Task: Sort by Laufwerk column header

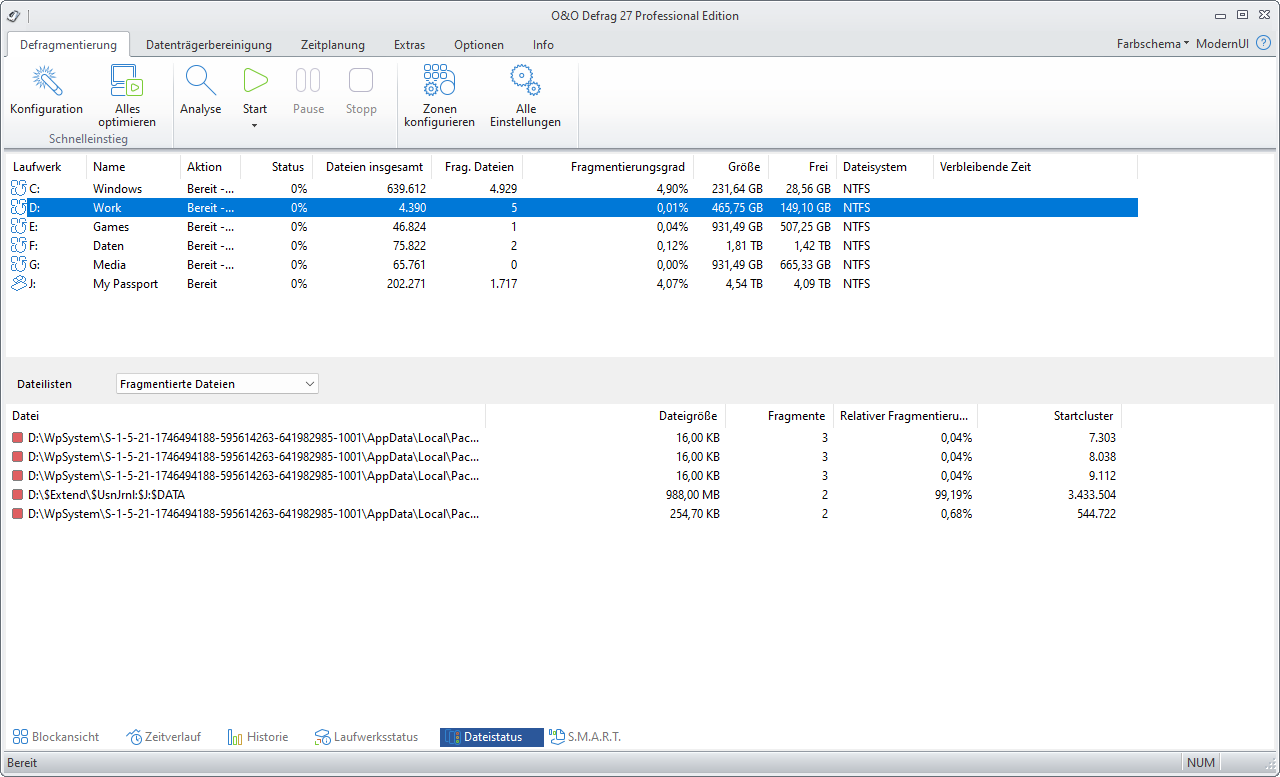Action: (46, 167)
